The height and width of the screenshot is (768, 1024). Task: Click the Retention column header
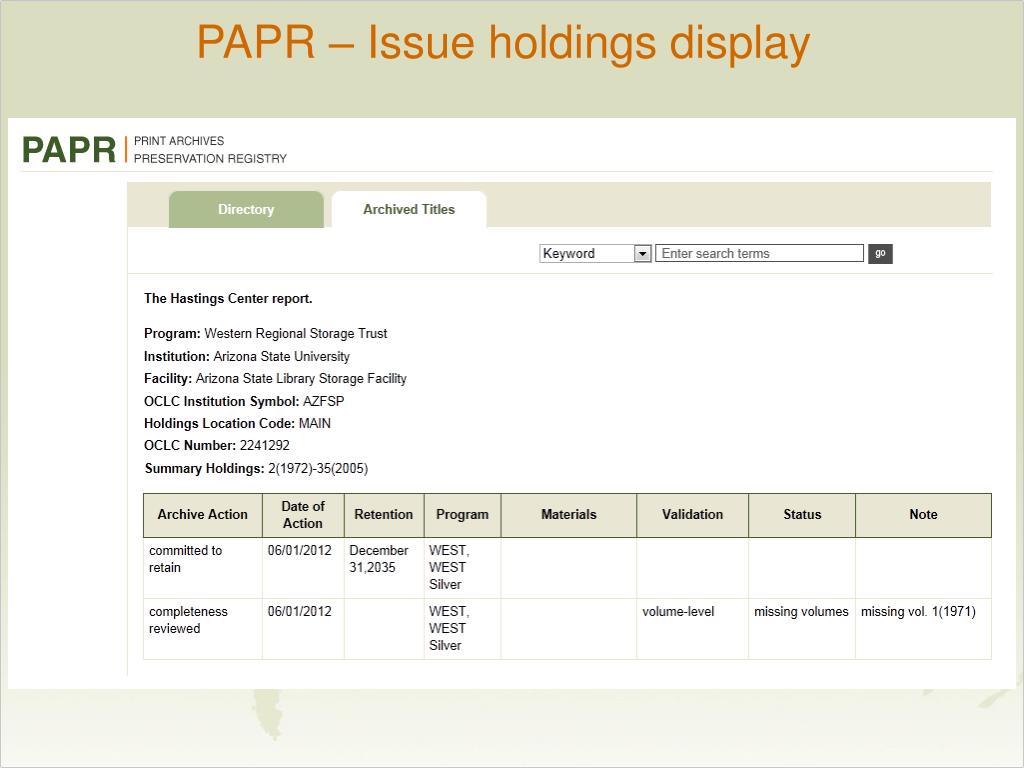point(384,515)
